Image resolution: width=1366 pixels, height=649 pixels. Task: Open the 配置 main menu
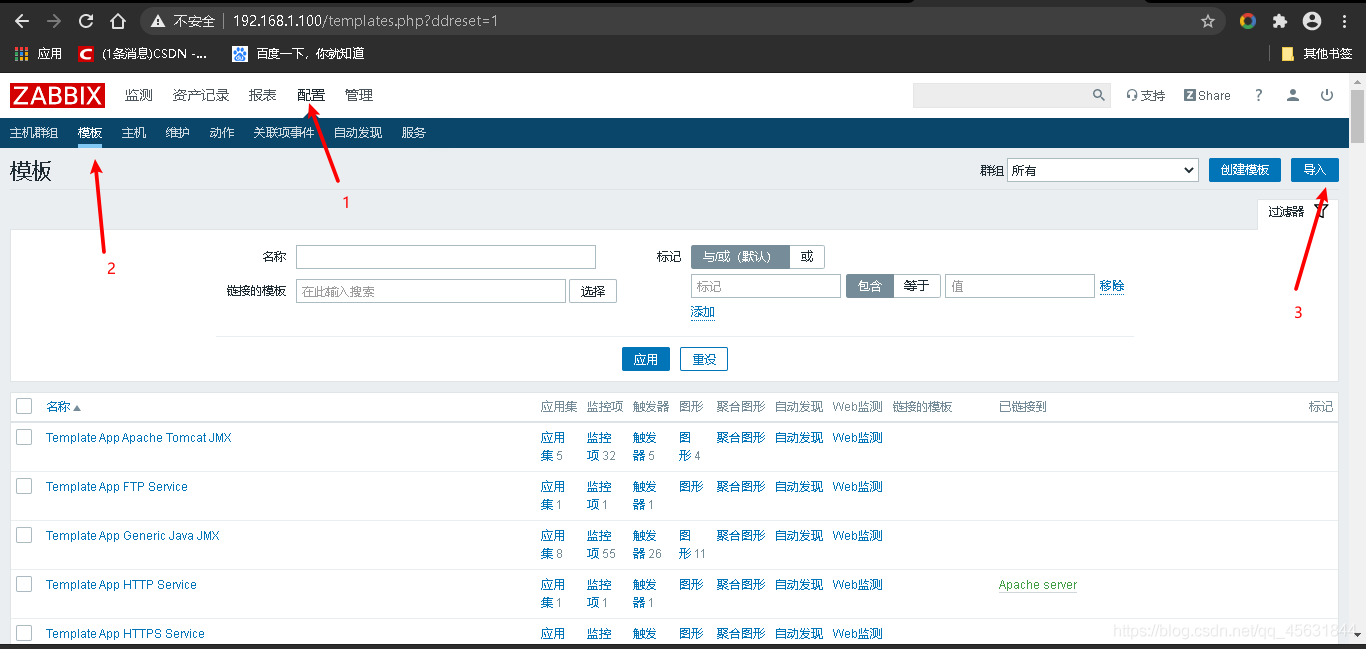311,95
